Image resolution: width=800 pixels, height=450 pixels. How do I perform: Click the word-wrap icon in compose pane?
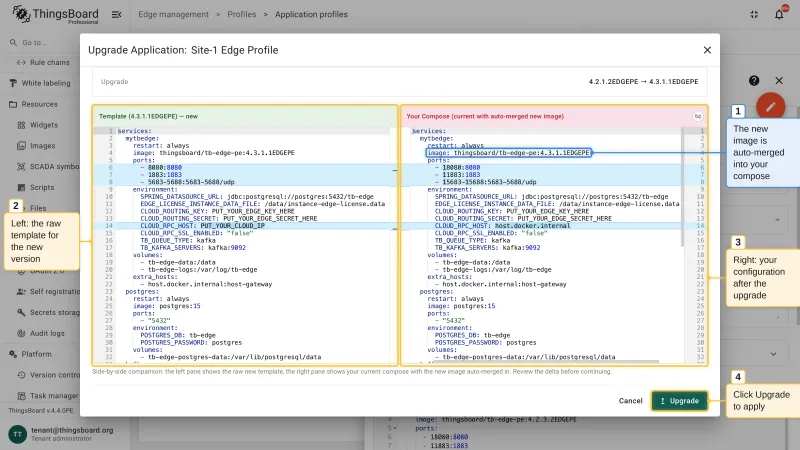pyautogui.click(x=697, y=116)
